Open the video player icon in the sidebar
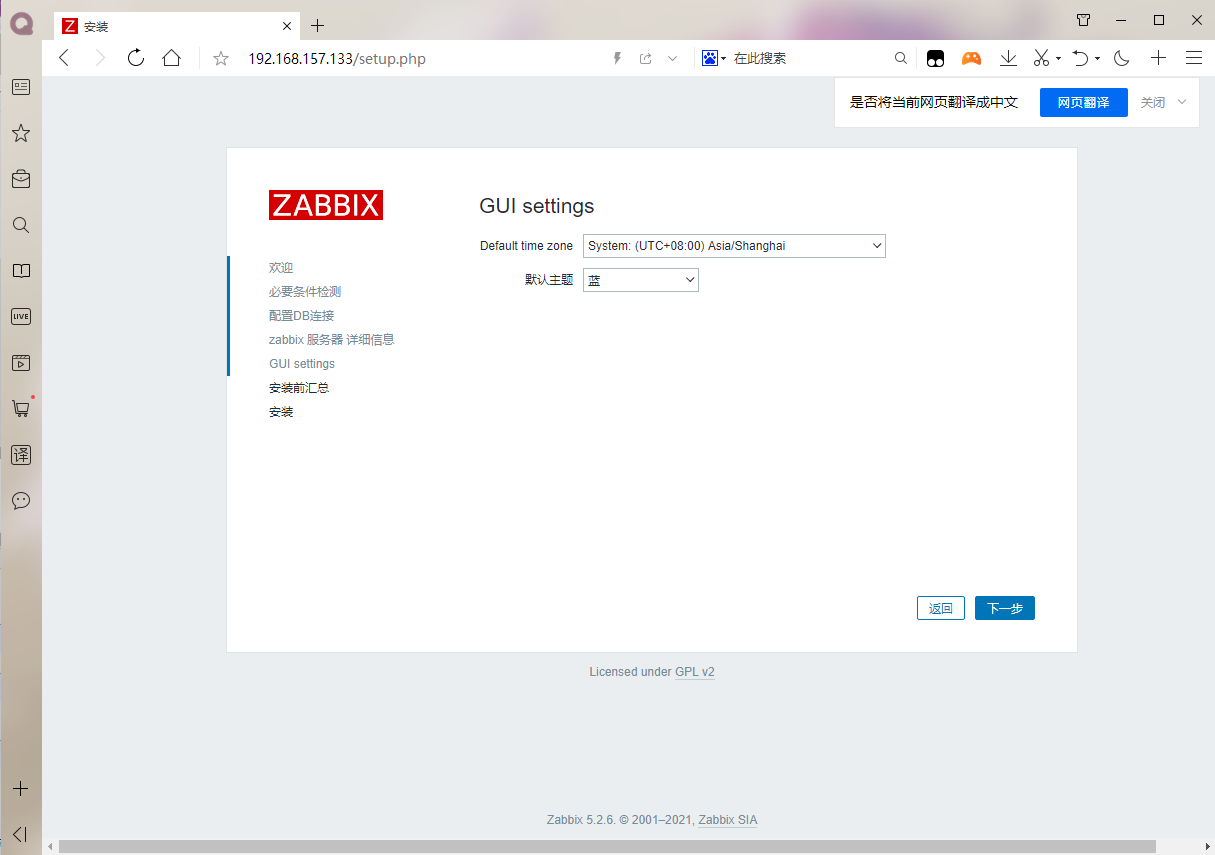 (x=21, y=363)
